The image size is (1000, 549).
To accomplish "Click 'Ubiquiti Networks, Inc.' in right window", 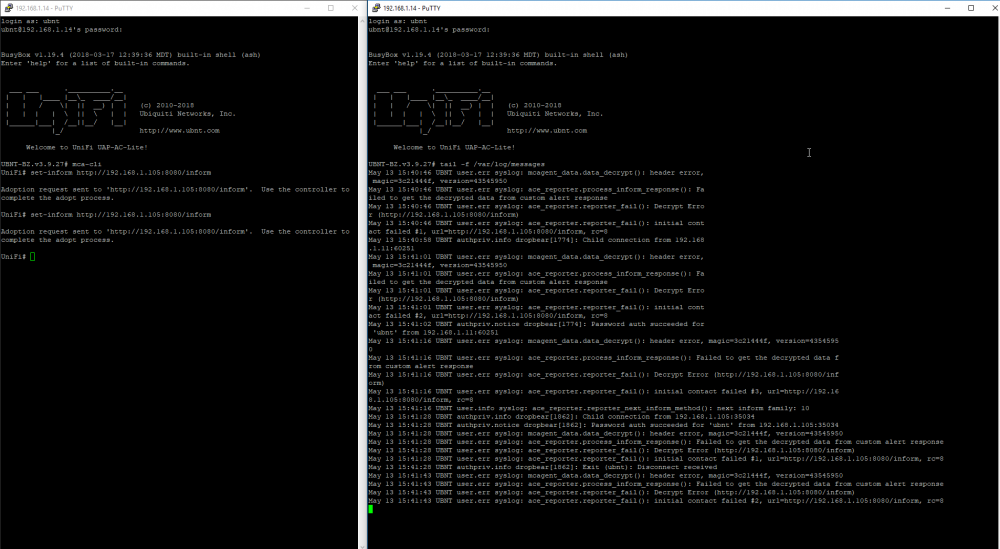I will (555, 113).
